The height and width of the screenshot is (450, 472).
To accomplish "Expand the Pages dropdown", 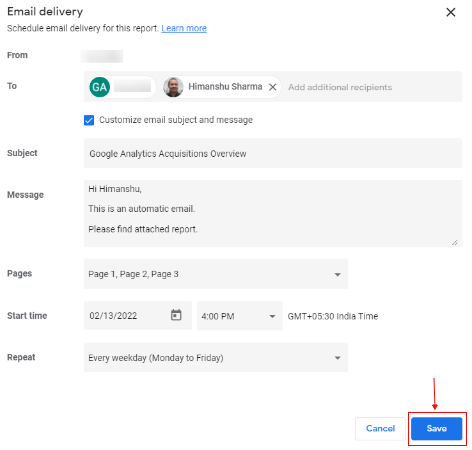I will pyautogui.click(x=216, y=274).
